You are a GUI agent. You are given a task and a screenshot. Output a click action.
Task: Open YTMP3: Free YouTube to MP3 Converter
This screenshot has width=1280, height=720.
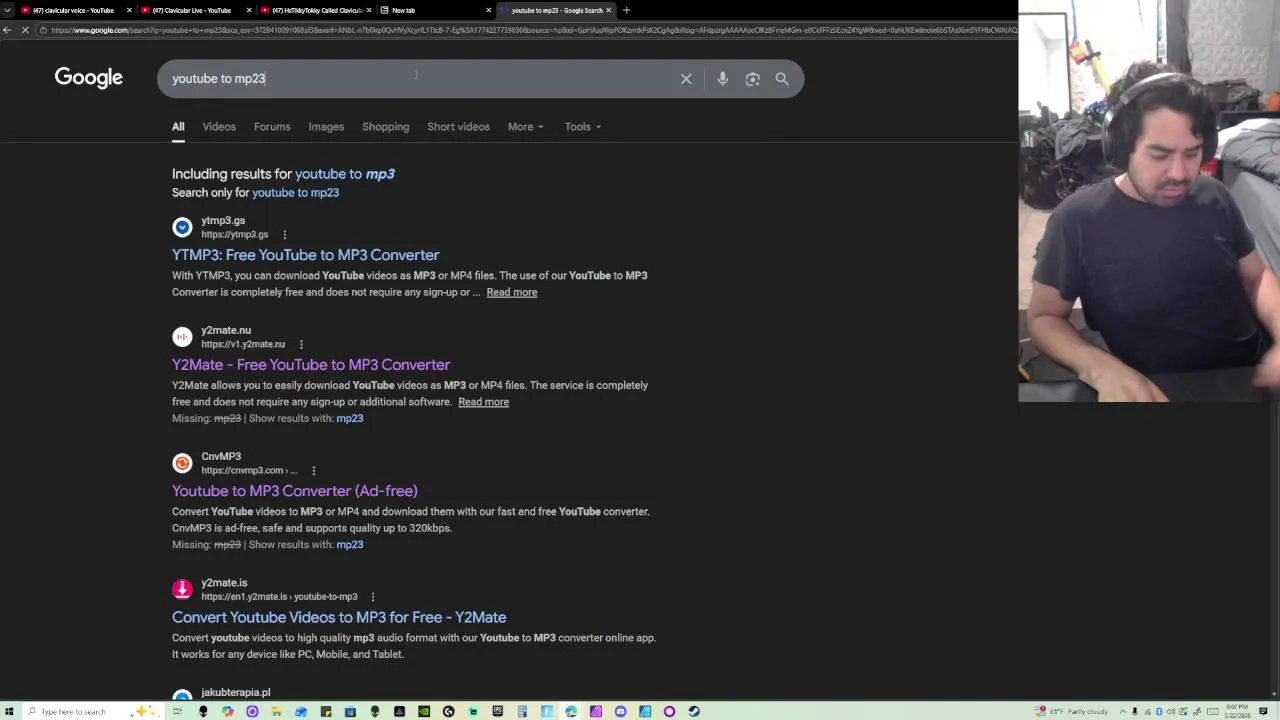coord(305,255)
